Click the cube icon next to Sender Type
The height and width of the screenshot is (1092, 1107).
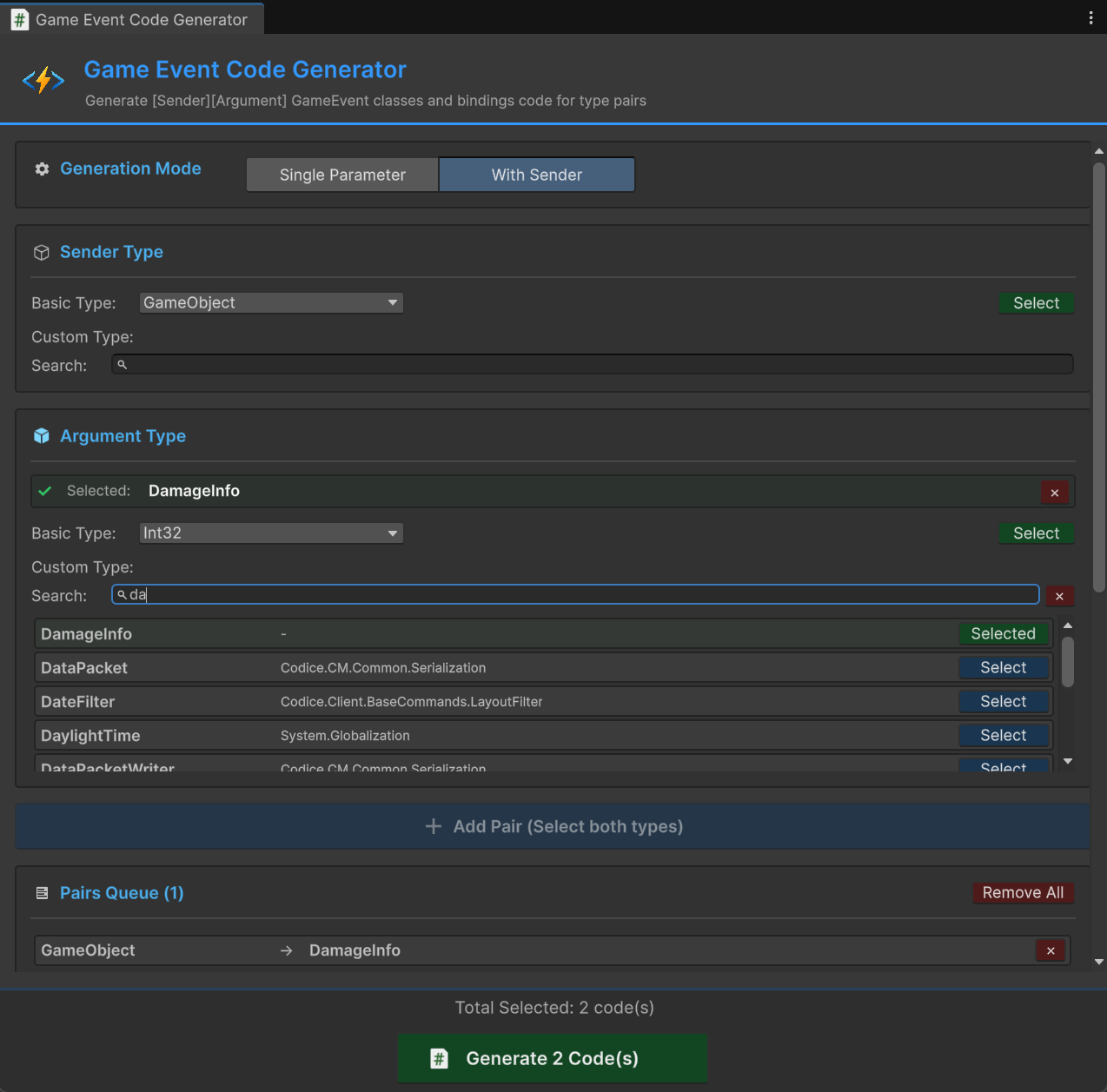[x=41, y=252]
